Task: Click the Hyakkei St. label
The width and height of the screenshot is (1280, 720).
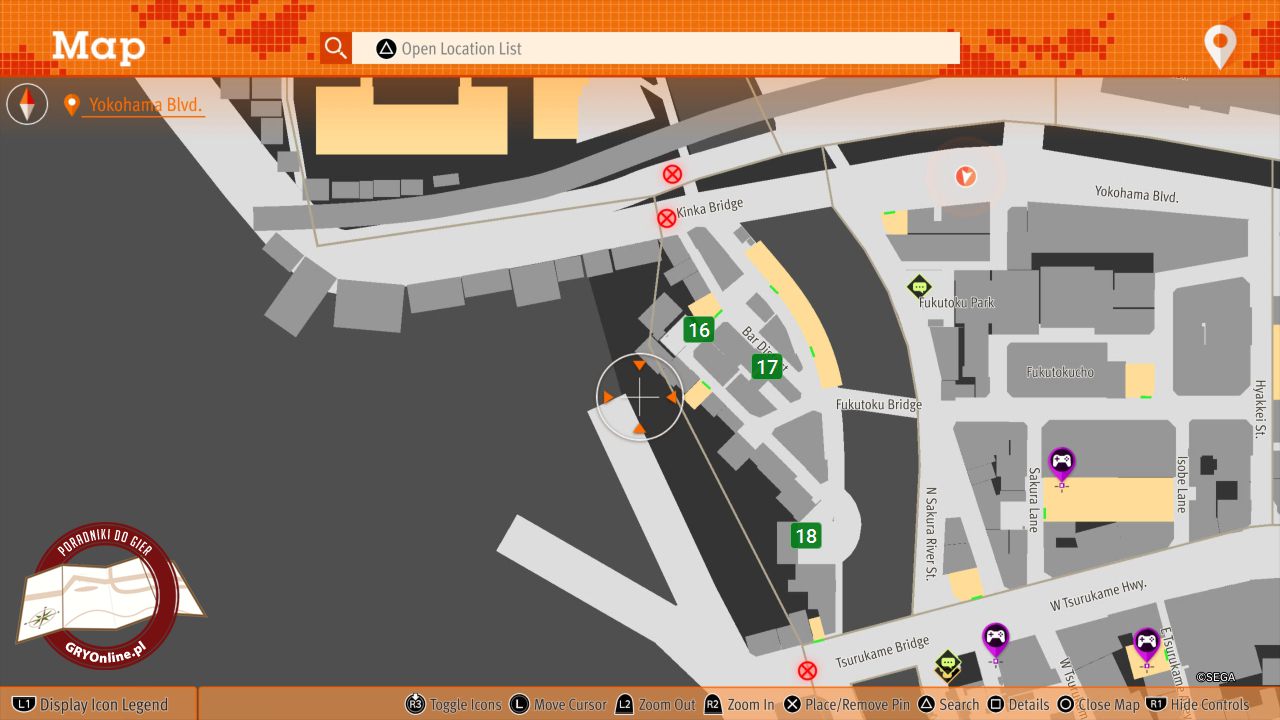Action: click(1260, 408)
